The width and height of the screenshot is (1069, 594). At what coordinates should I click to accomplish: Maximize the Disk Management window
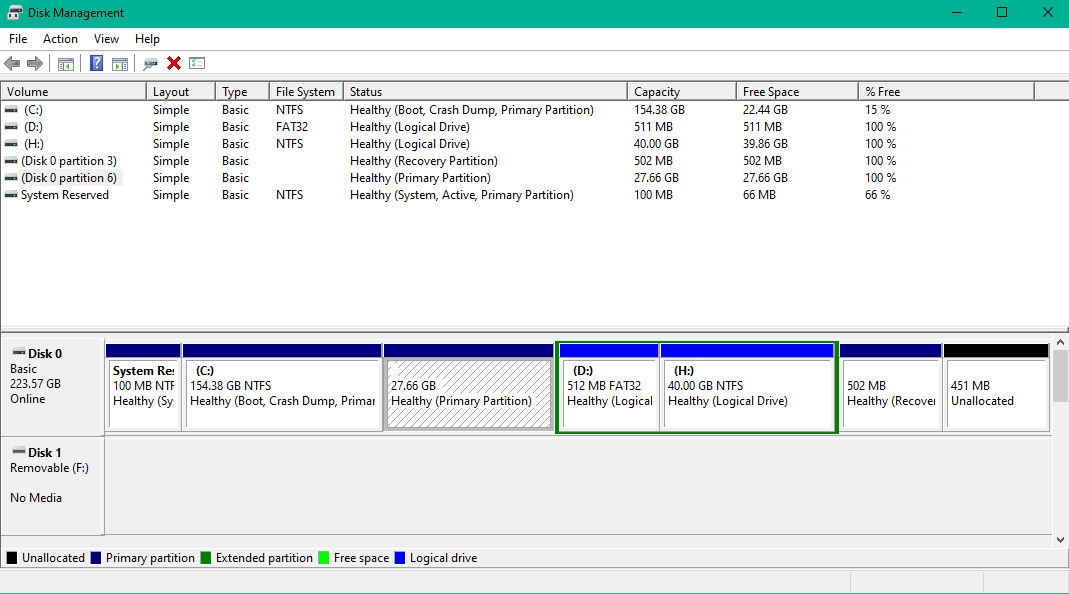coord(1002,12)
